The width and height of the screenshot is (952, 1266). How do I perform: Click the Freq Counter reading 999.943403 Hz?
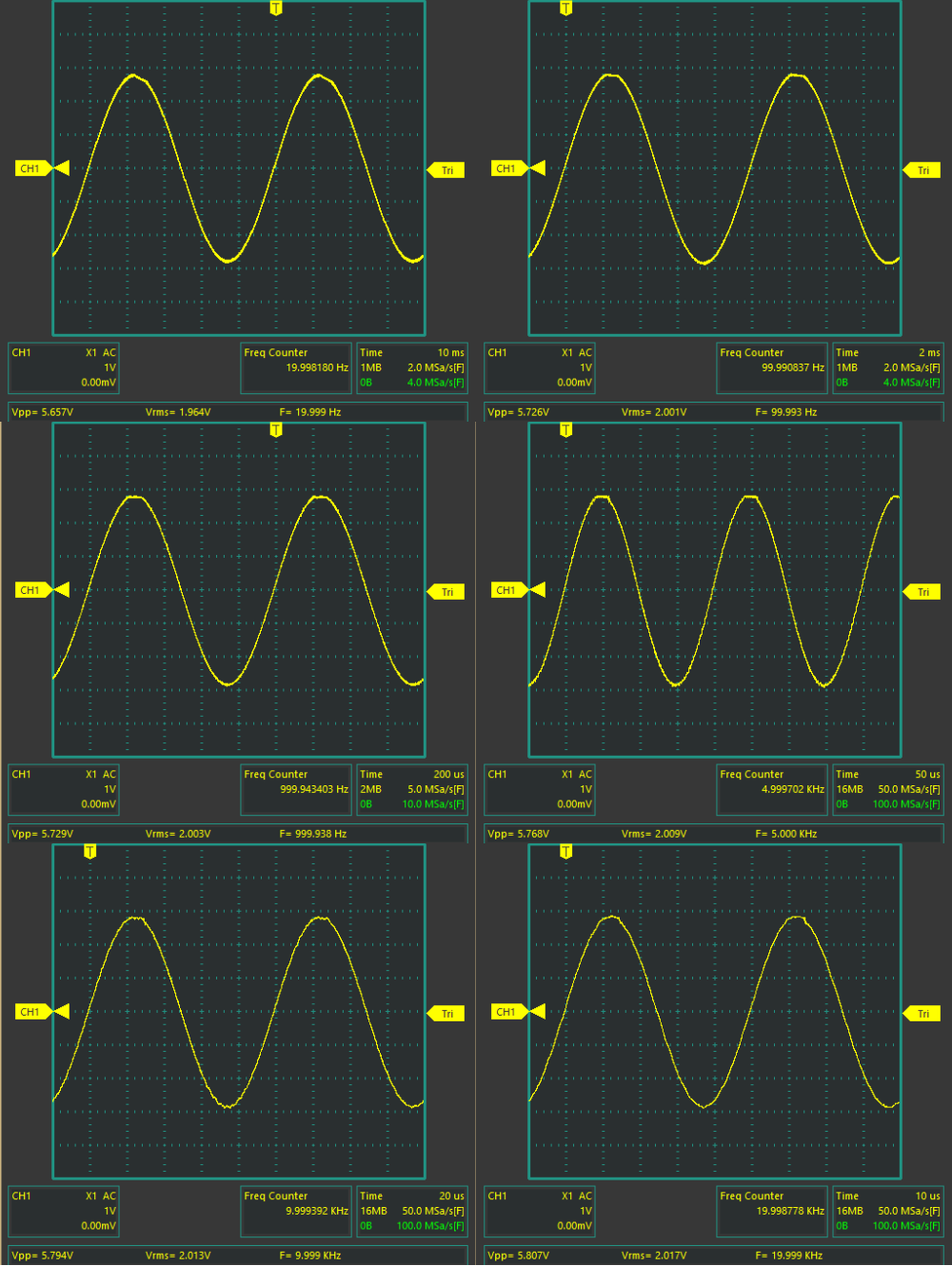pyautogui.click(x=296, y=789)
